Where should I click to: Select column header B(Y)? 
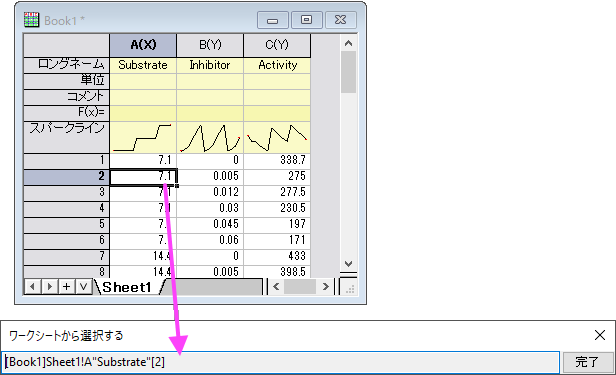210,45
